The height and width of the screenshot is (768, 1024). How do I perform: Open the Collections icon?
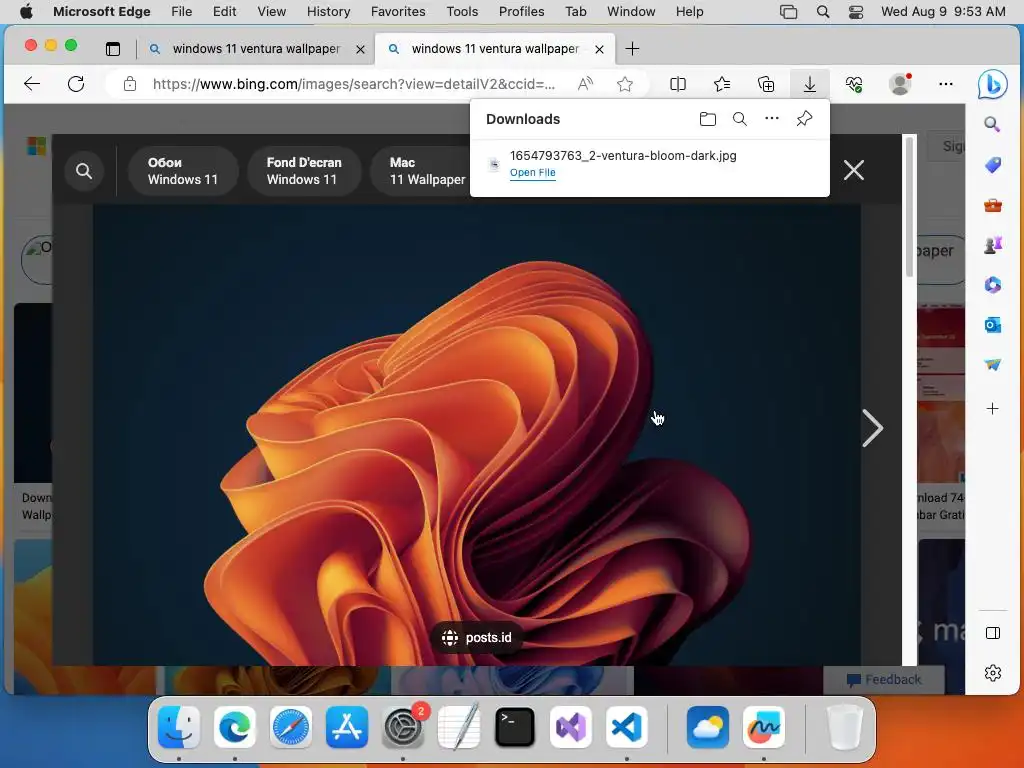765,84
